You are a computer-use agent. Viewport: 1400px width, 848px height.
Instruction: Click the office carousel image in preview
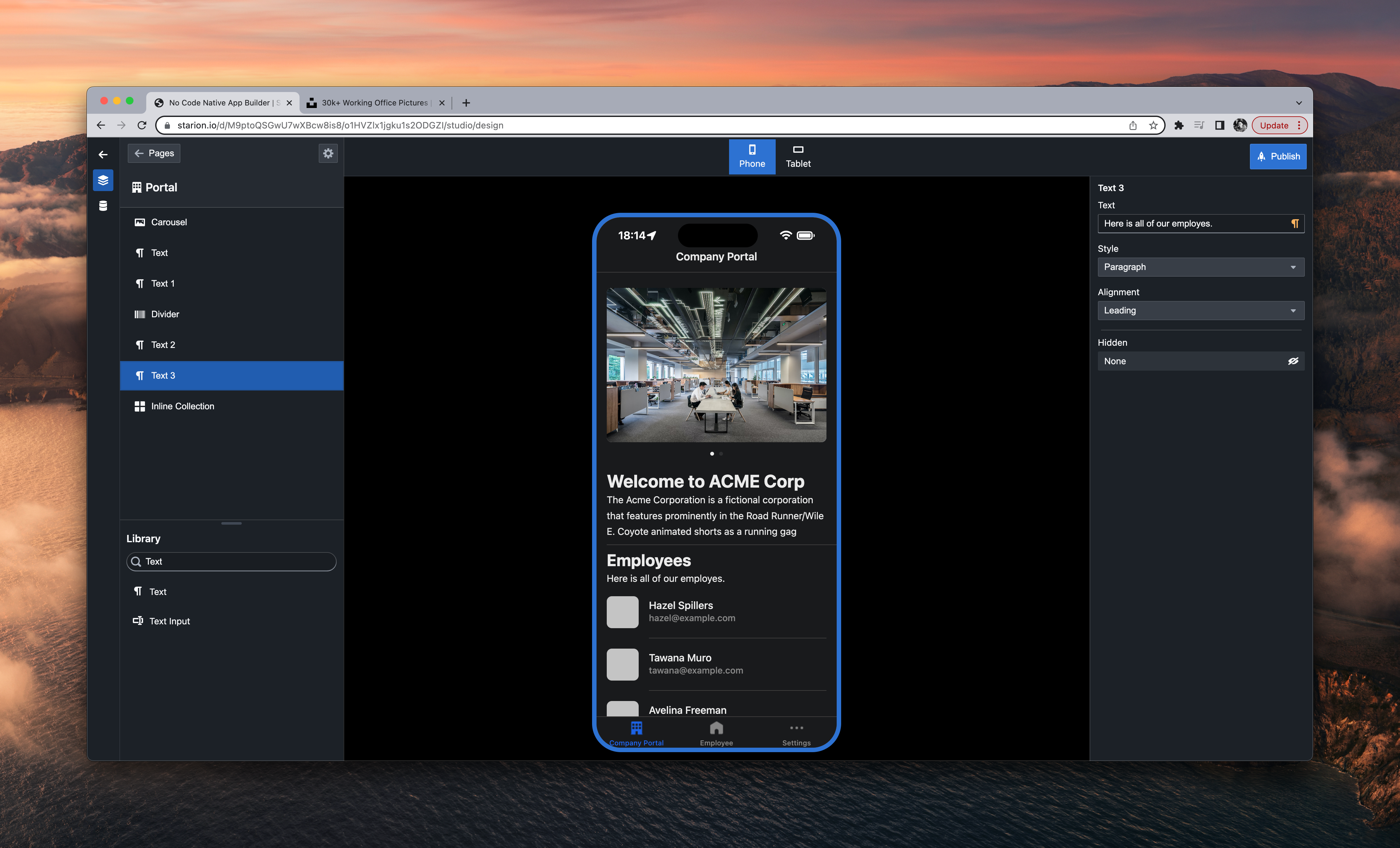tap(717, 365)
